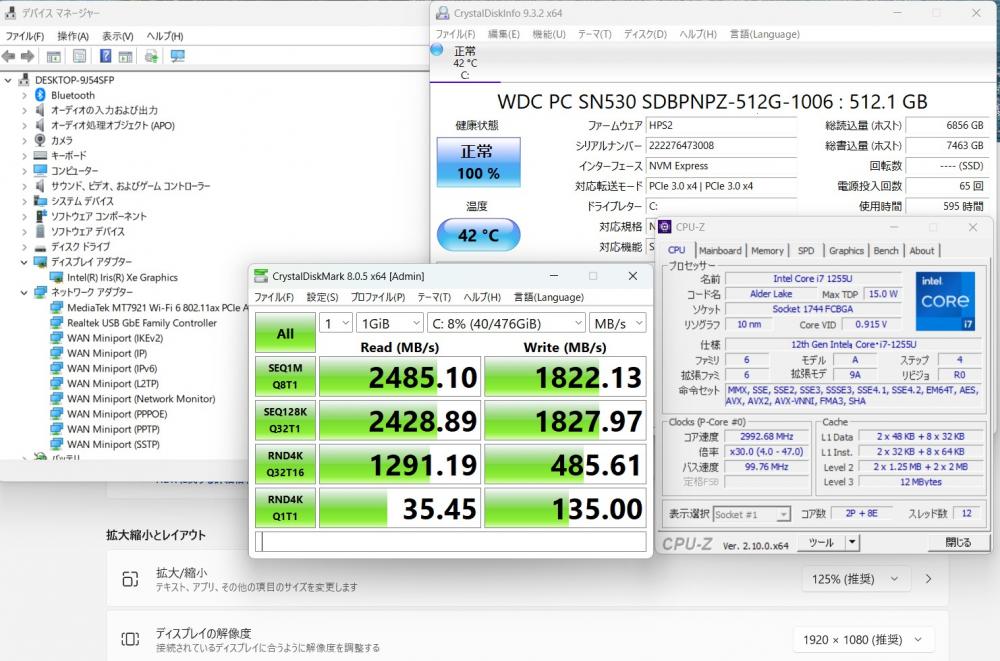Click the Intel Core i7 logo in CPU-Z
This screenshot has width=1000, height=661.
[x=945, y=301]
